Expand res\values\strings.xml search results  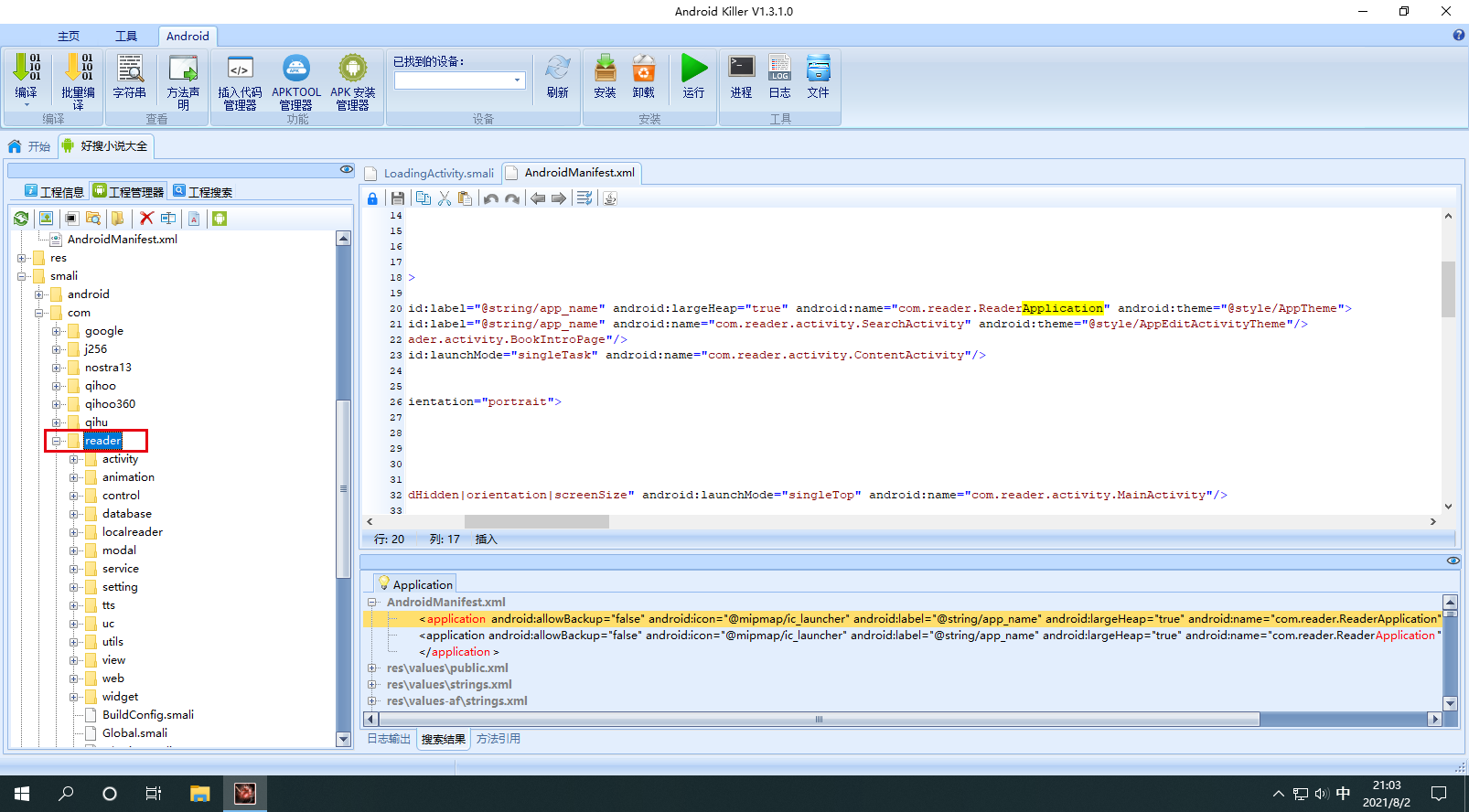(372, 684)
